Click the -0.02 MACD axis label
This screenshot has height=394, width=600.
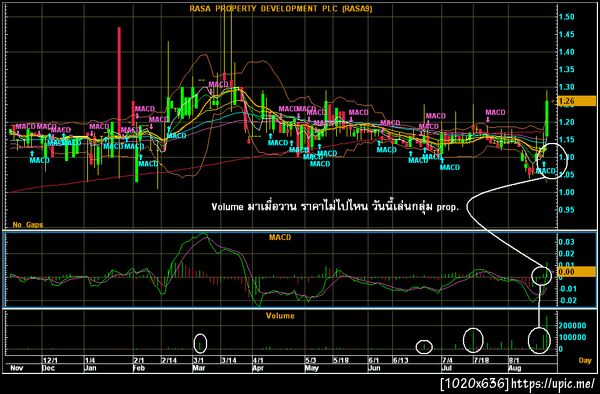(566, 300)
